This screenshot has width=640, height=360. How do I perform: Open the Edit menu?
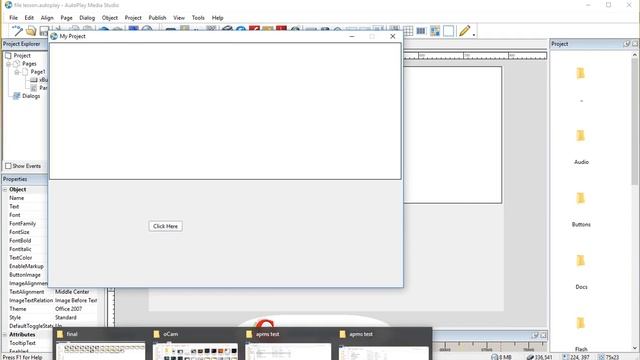tap(29, 18)
